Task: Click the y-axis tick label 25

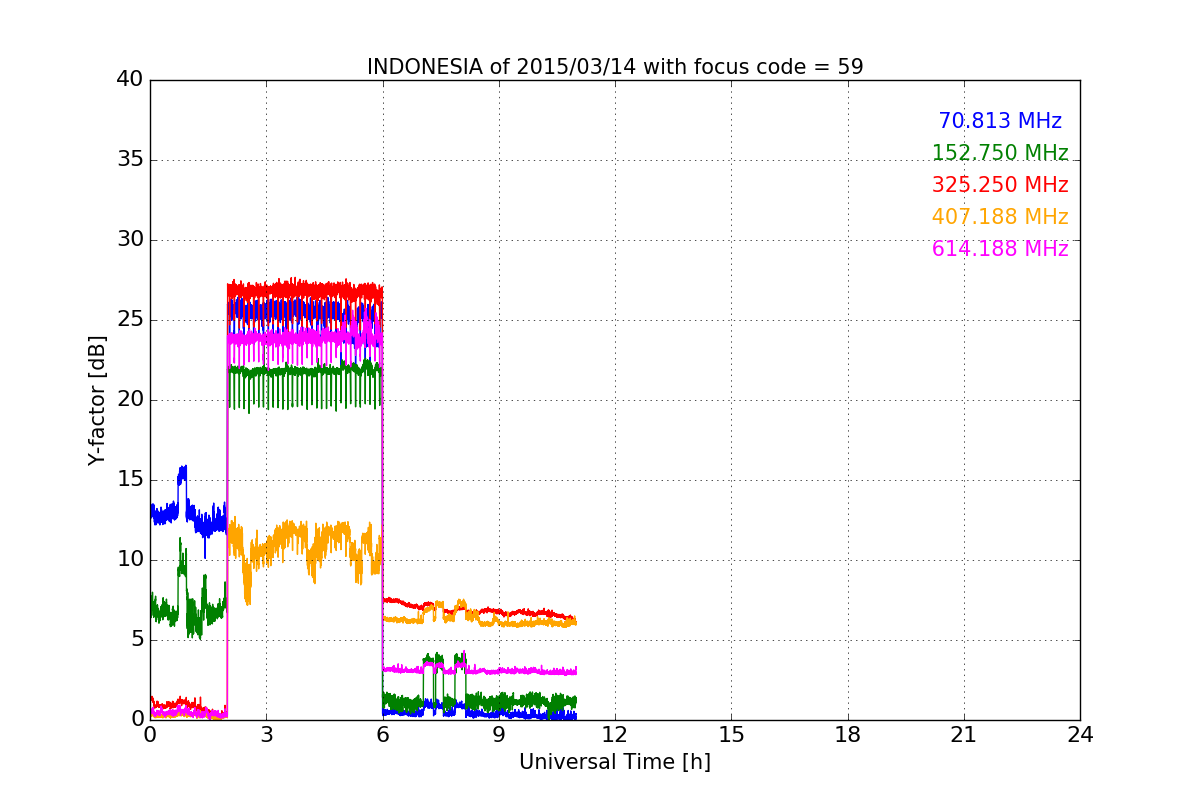Action: click(x=130, y=320)
